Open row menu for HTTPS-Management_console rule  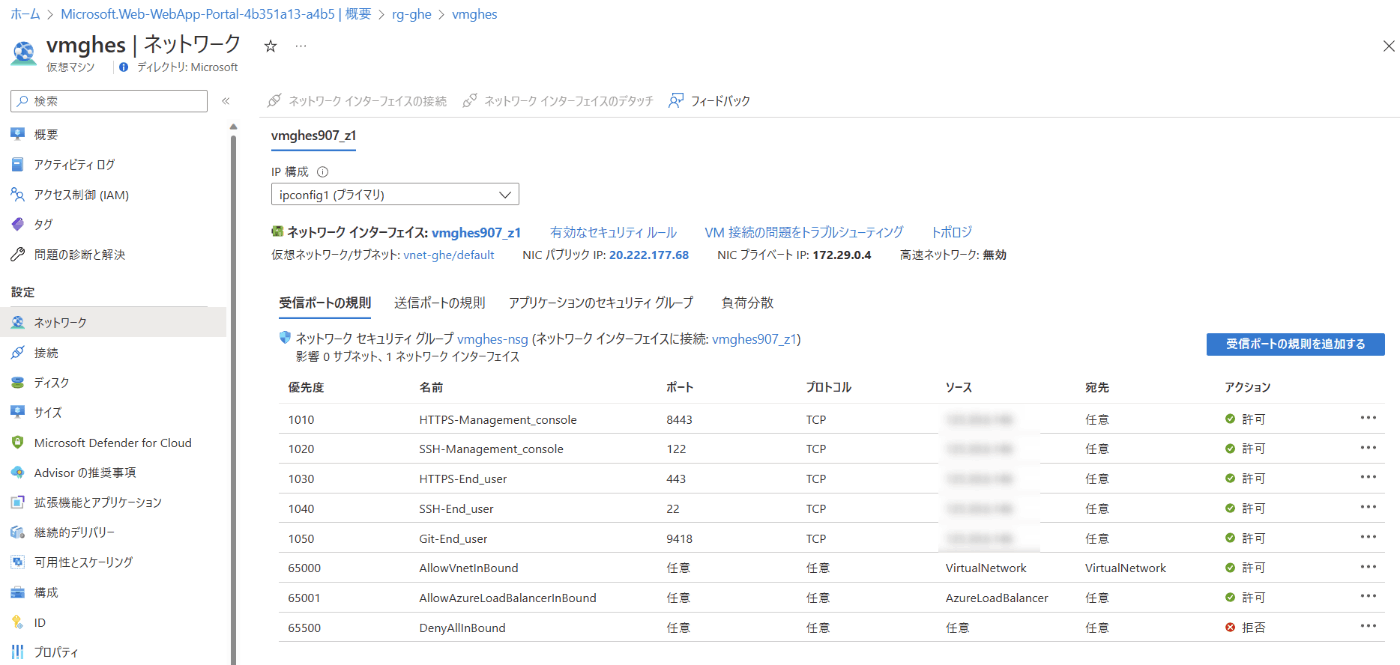(x=1368, y=418)
